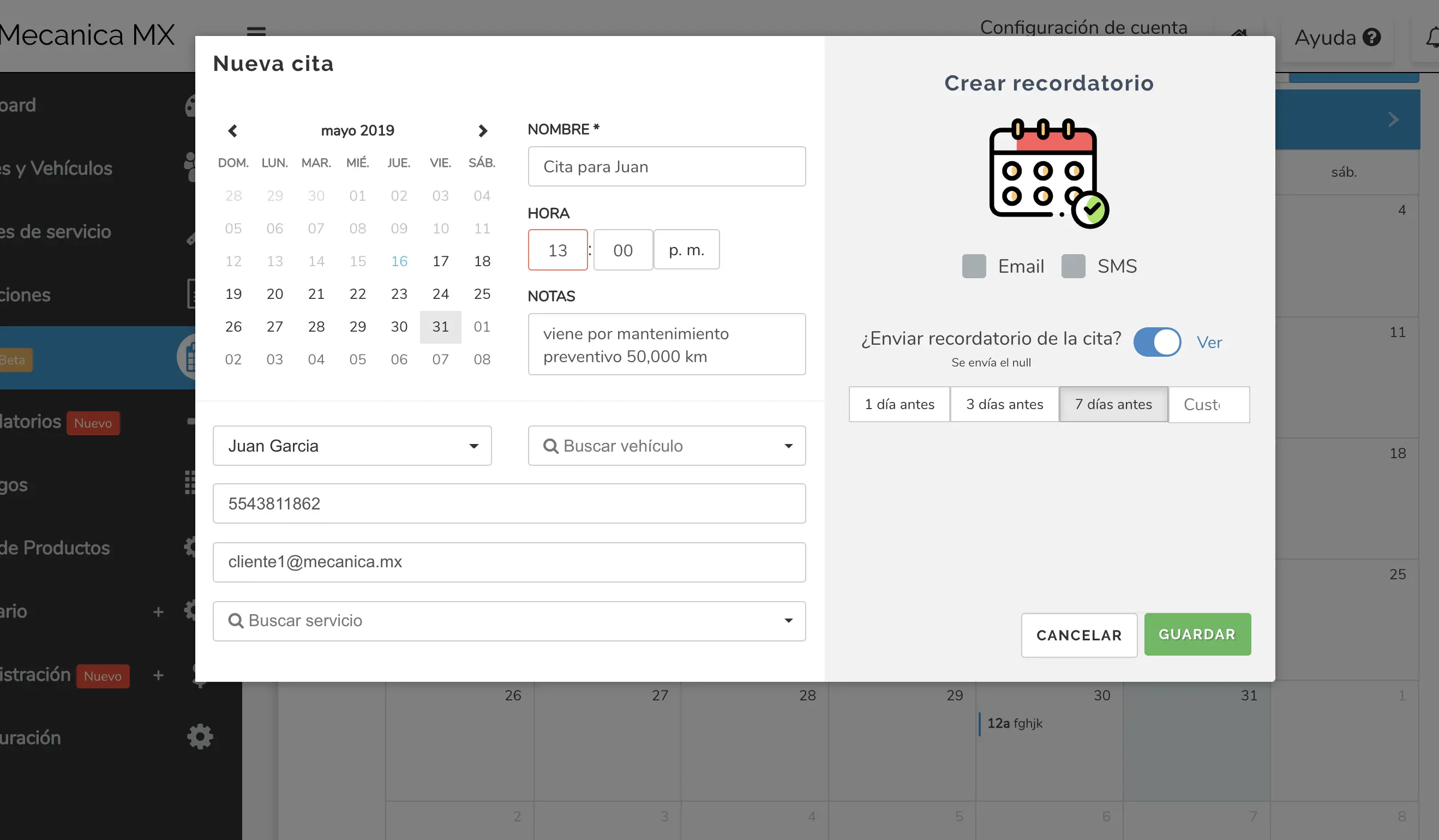Select the clients y Vehículos people icon

click(x=191, y=167)
